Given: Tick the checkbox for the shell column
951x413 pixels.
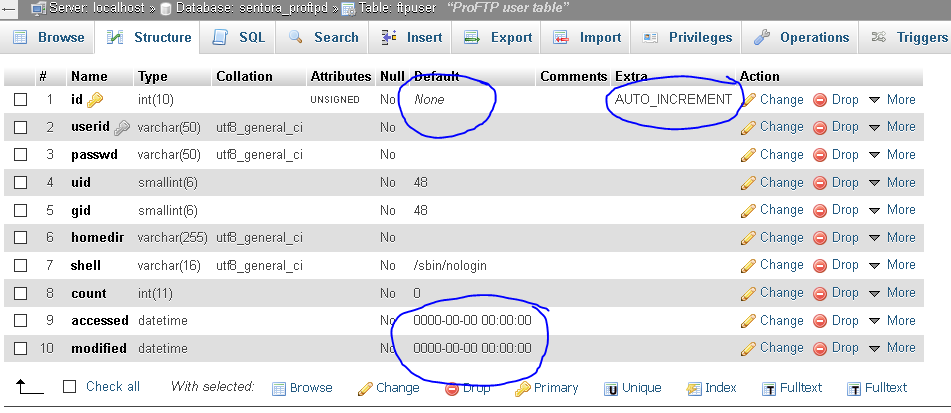Looking at the screenshot, I should [21, 266].
